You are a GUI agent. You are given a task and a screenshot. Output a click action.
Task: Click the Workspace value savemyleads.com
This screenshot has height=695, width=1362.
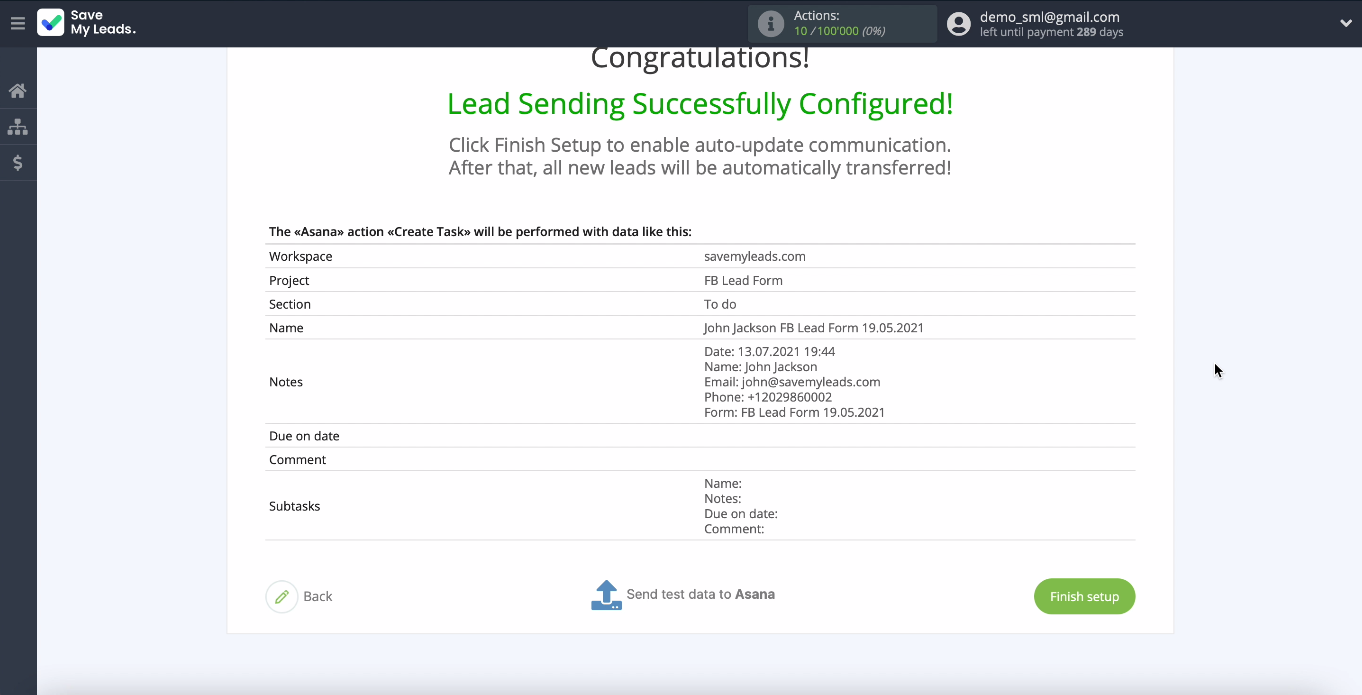click(x=755, y=256)
